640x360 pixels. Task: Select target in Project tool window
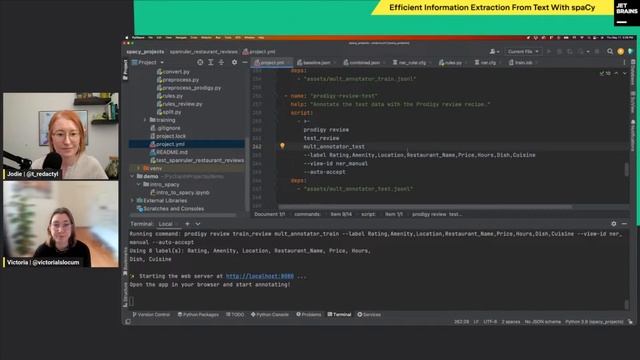point(200,62)
